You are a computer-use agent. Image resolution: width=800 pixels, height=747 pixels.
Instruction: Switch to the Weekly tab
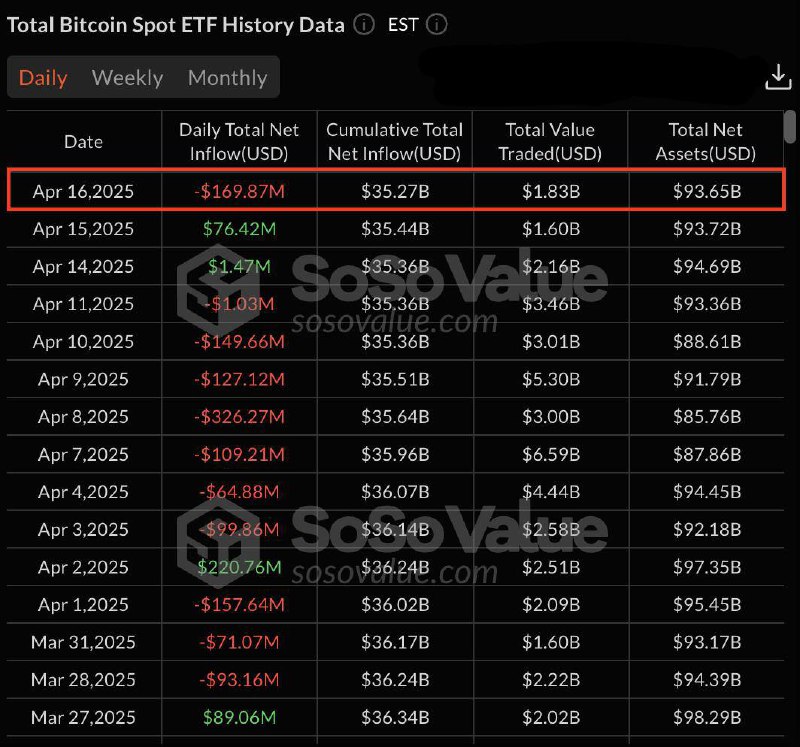[x=128, y=78]
